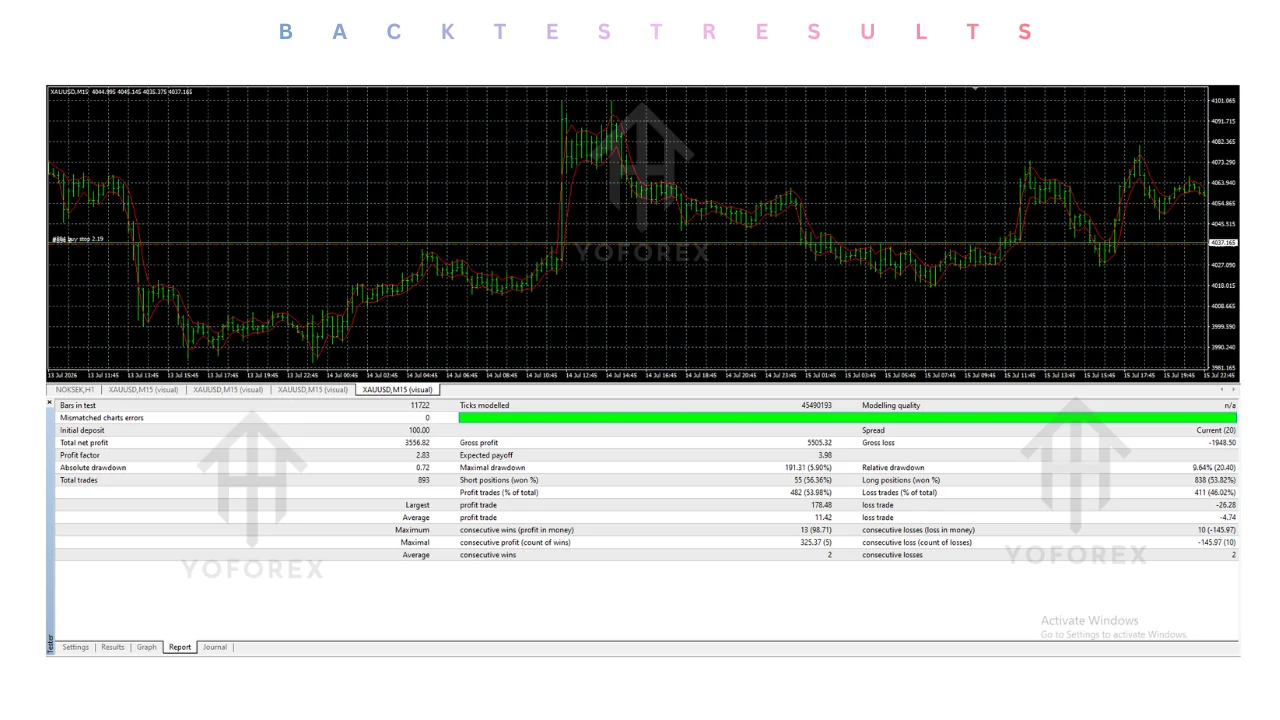Select the active XAUUSD,M15 (visual) chart tab
The image size is (1280, 720).
[x=397, y=390]
